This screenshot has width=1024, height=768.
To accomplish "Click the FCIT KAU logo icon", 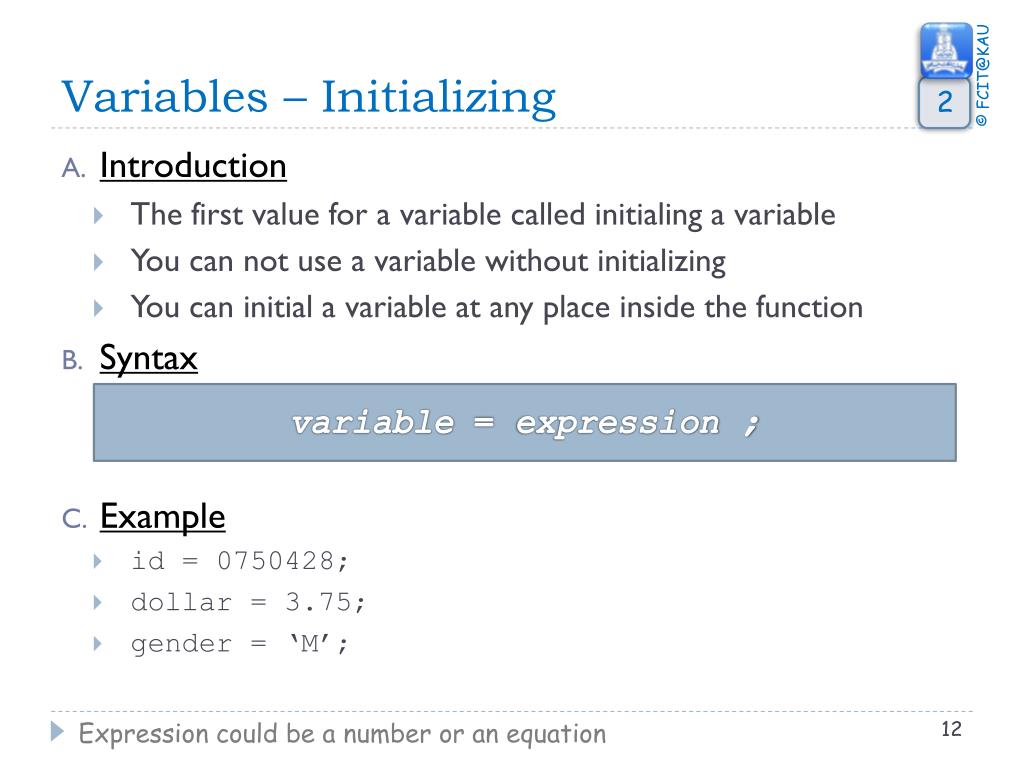I will 945,50.
